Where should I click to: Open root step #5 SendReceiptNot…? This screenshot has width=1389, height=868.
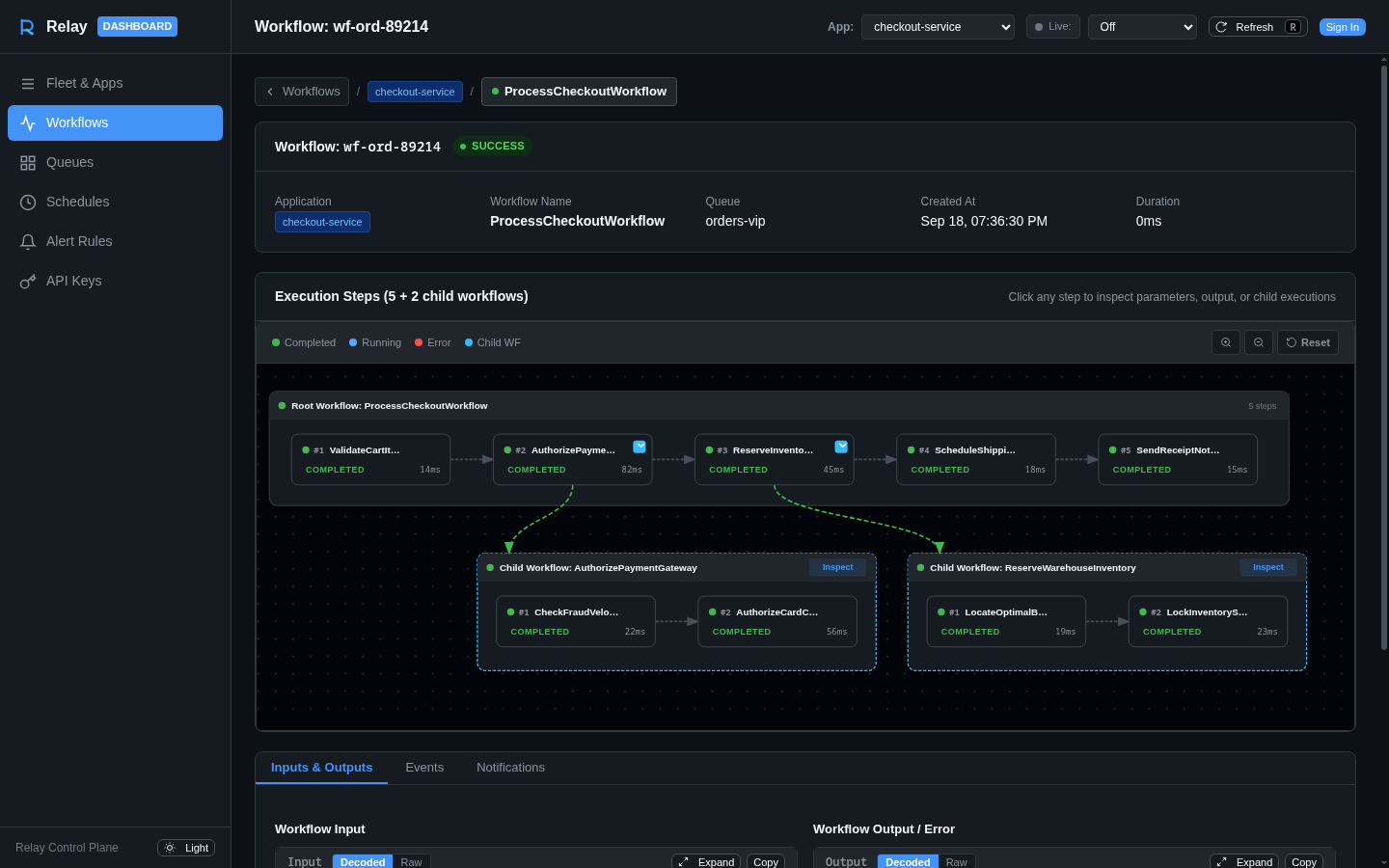(x=1178, y=459)
